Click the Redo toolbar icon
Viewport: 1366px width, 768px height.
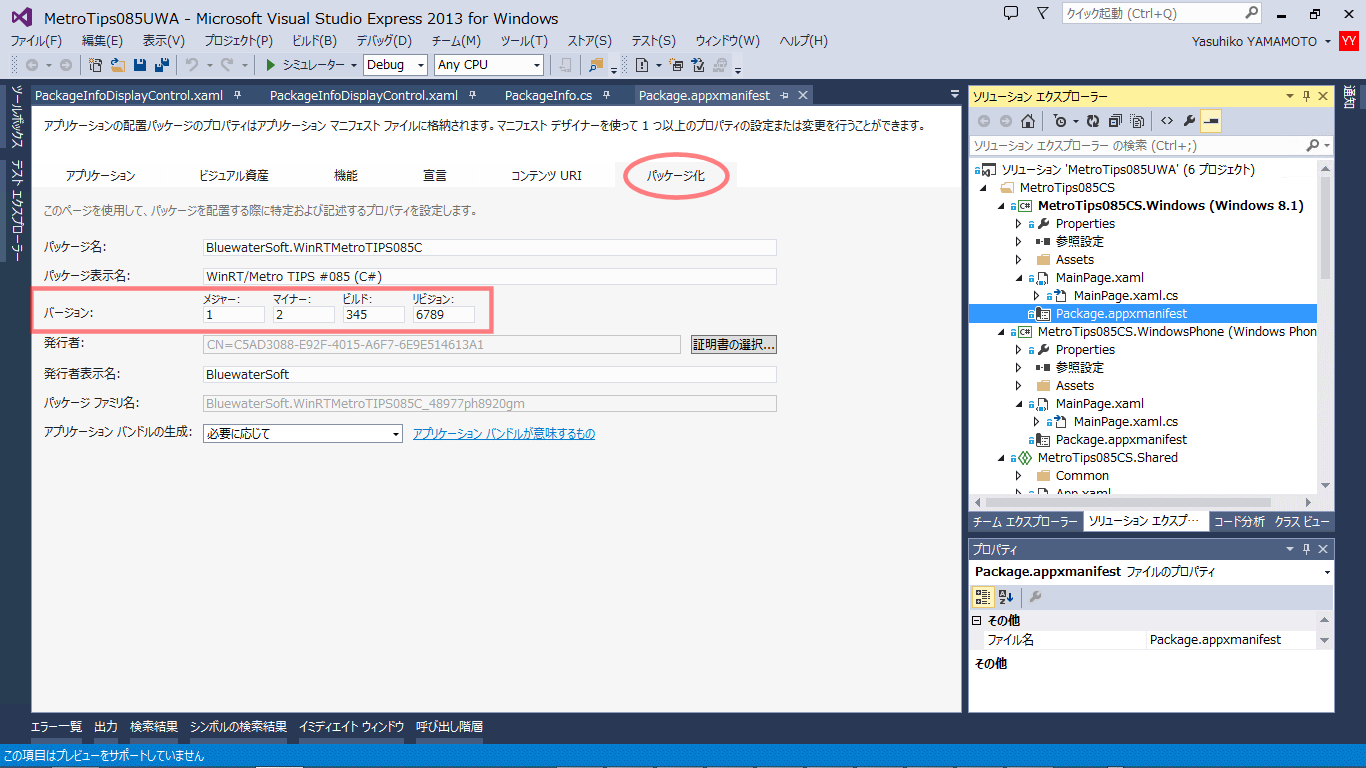tap(227, 65)
